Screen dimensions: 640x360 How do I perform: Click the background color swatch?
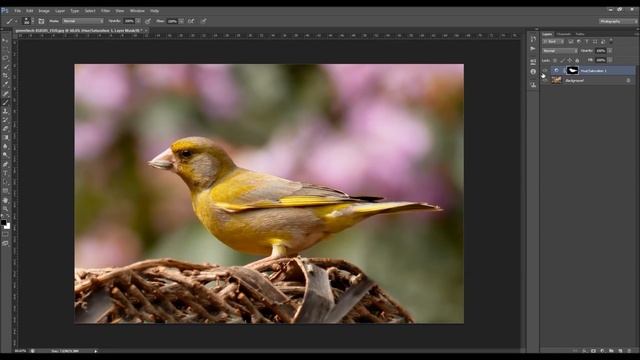[x=8, y=227]
